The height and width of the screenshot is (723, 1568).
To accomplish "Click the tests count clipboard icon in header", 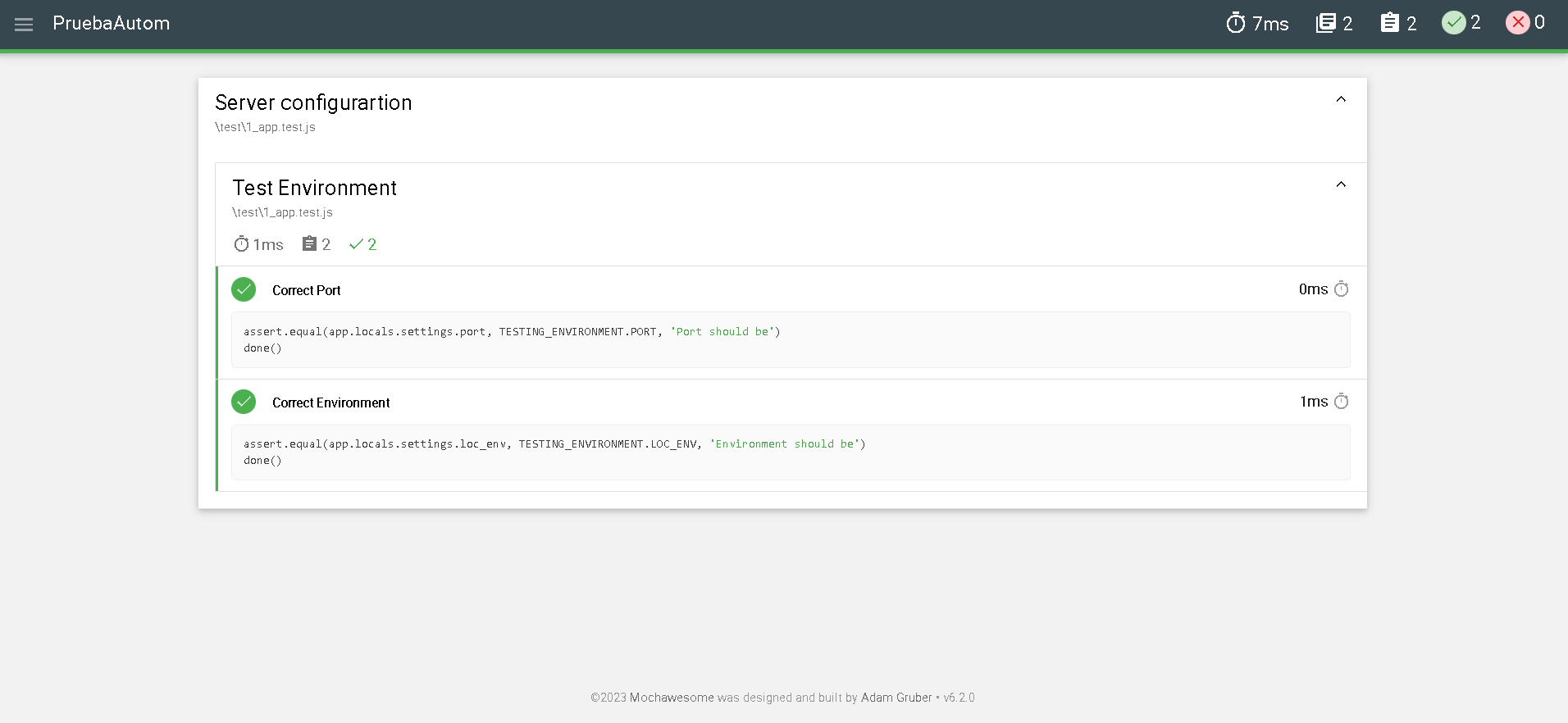I will [1389, 23].
